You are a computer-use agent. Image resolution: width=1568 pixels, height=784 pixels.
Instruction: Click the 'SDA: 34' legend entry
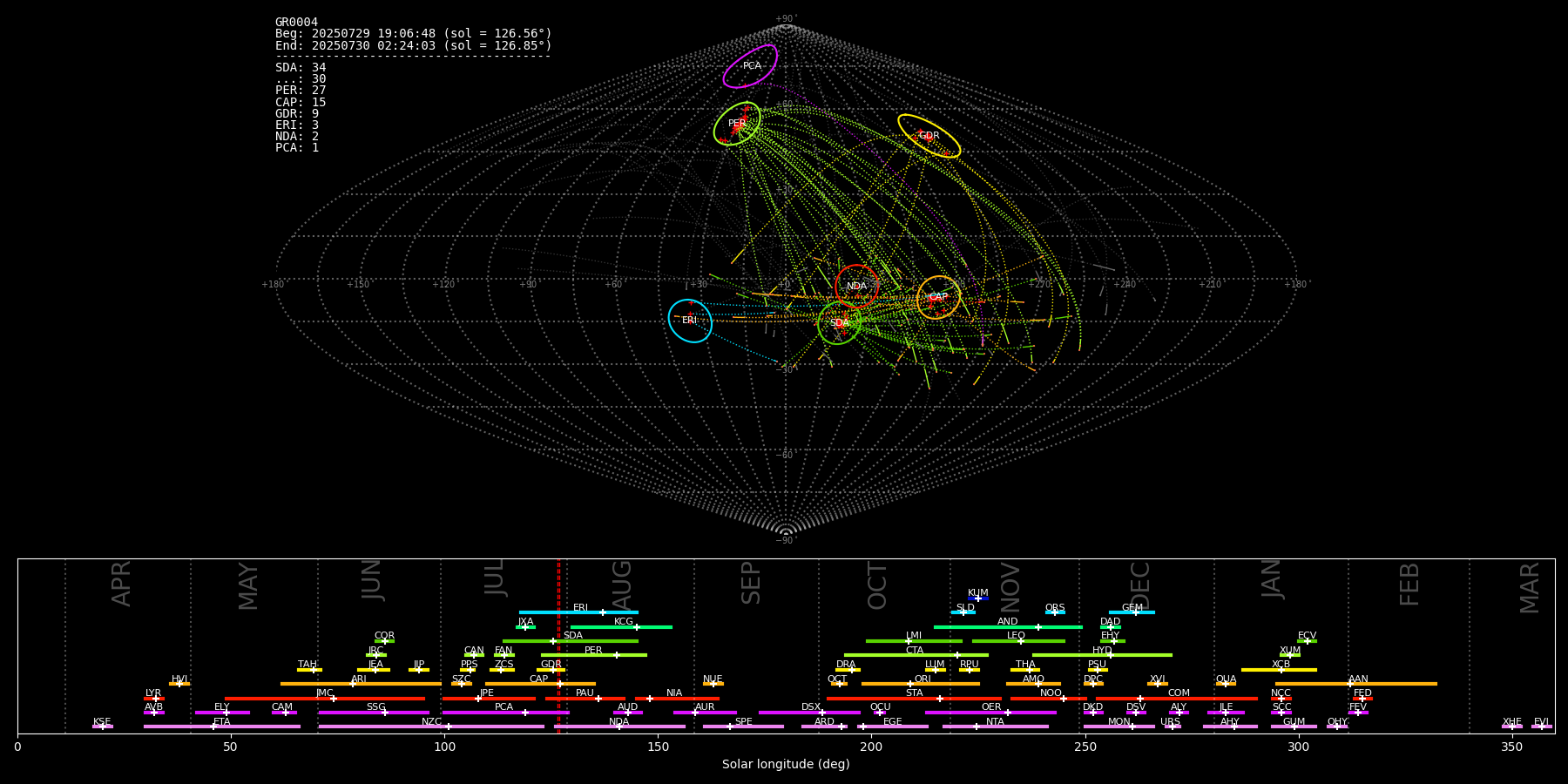[x=301, y=68]
